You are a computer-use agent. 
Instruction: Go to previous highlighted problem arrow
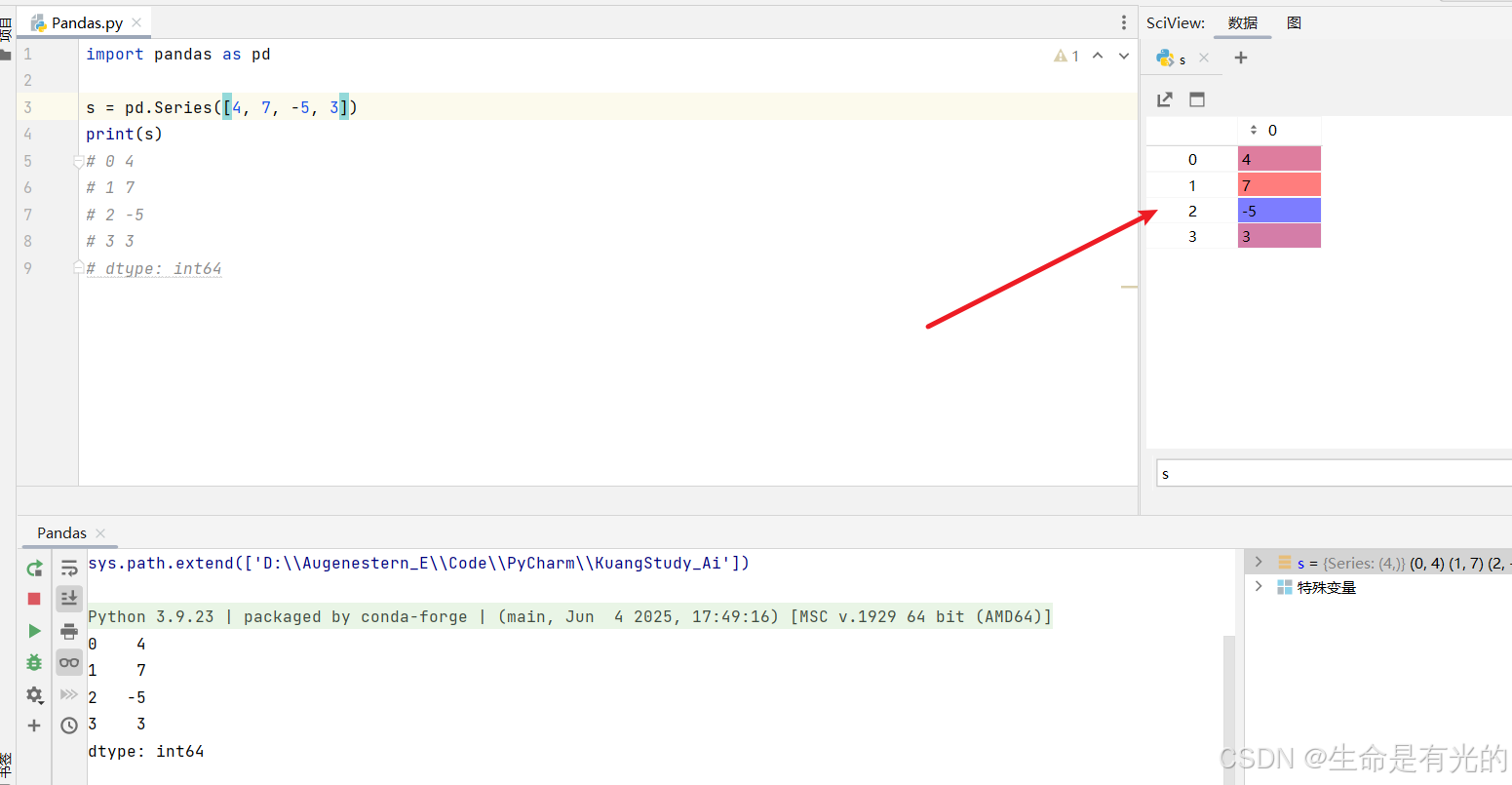pos(1098,57)
